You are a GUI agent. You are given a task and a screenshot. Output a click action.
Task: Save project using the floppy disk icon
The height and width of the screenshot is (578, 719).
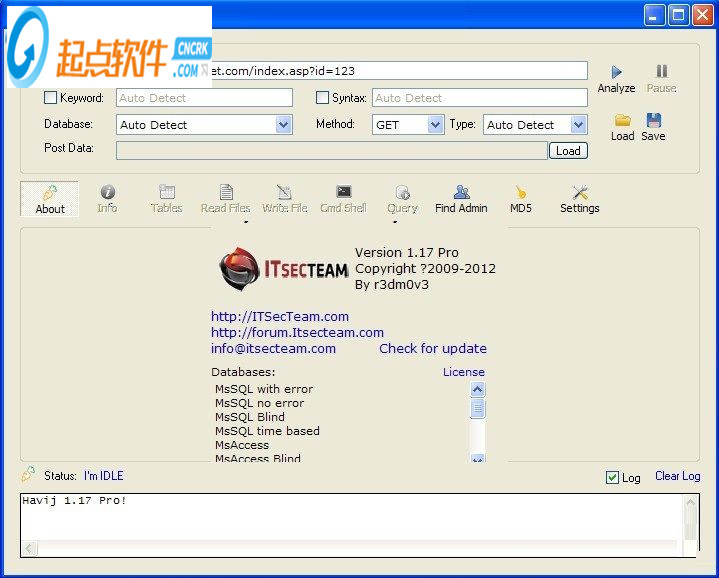click(653, 121)
